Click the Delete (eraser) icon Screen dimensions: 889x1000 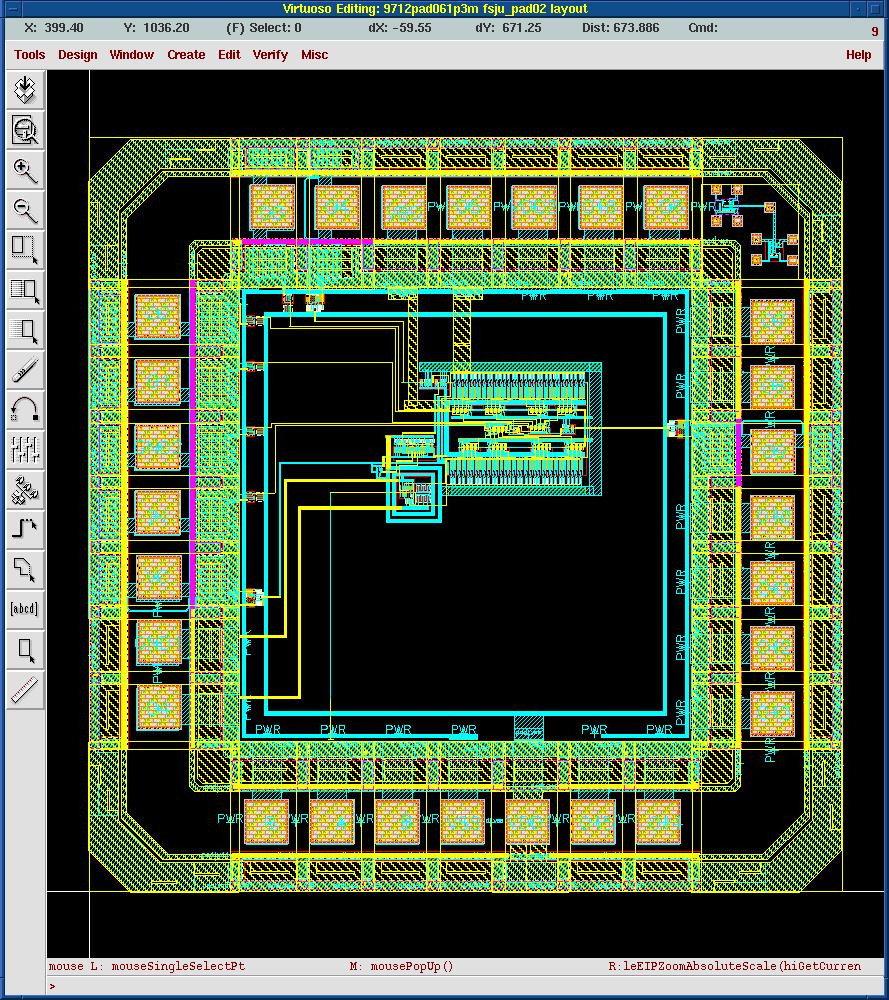point(25,370)
